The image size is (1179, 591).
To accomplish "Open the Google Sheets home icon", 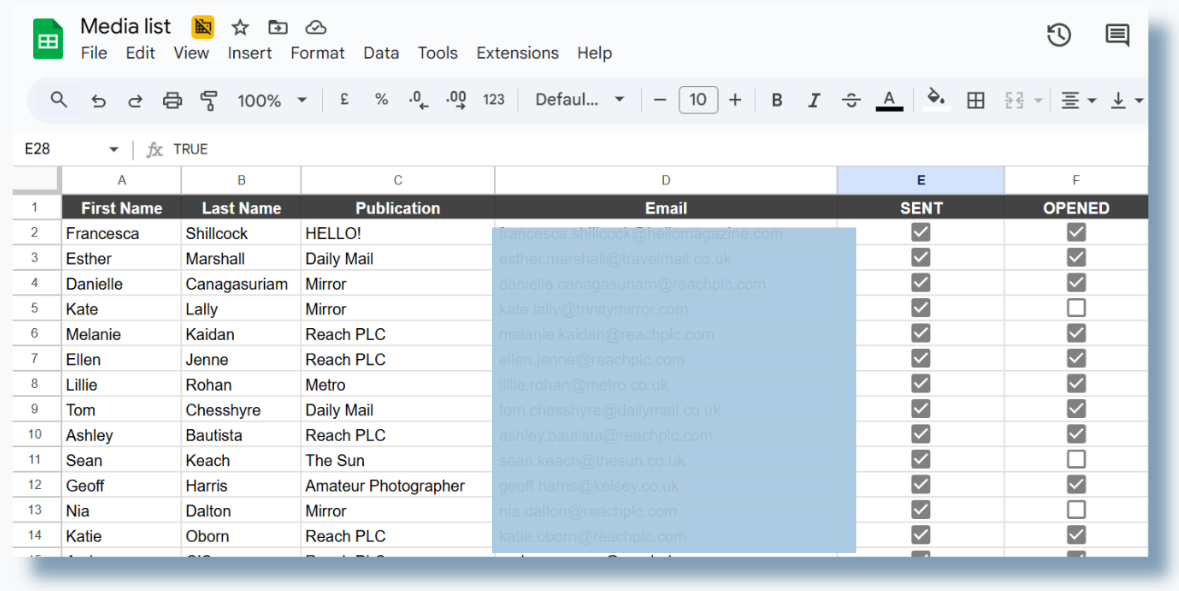I will [48, 39].
